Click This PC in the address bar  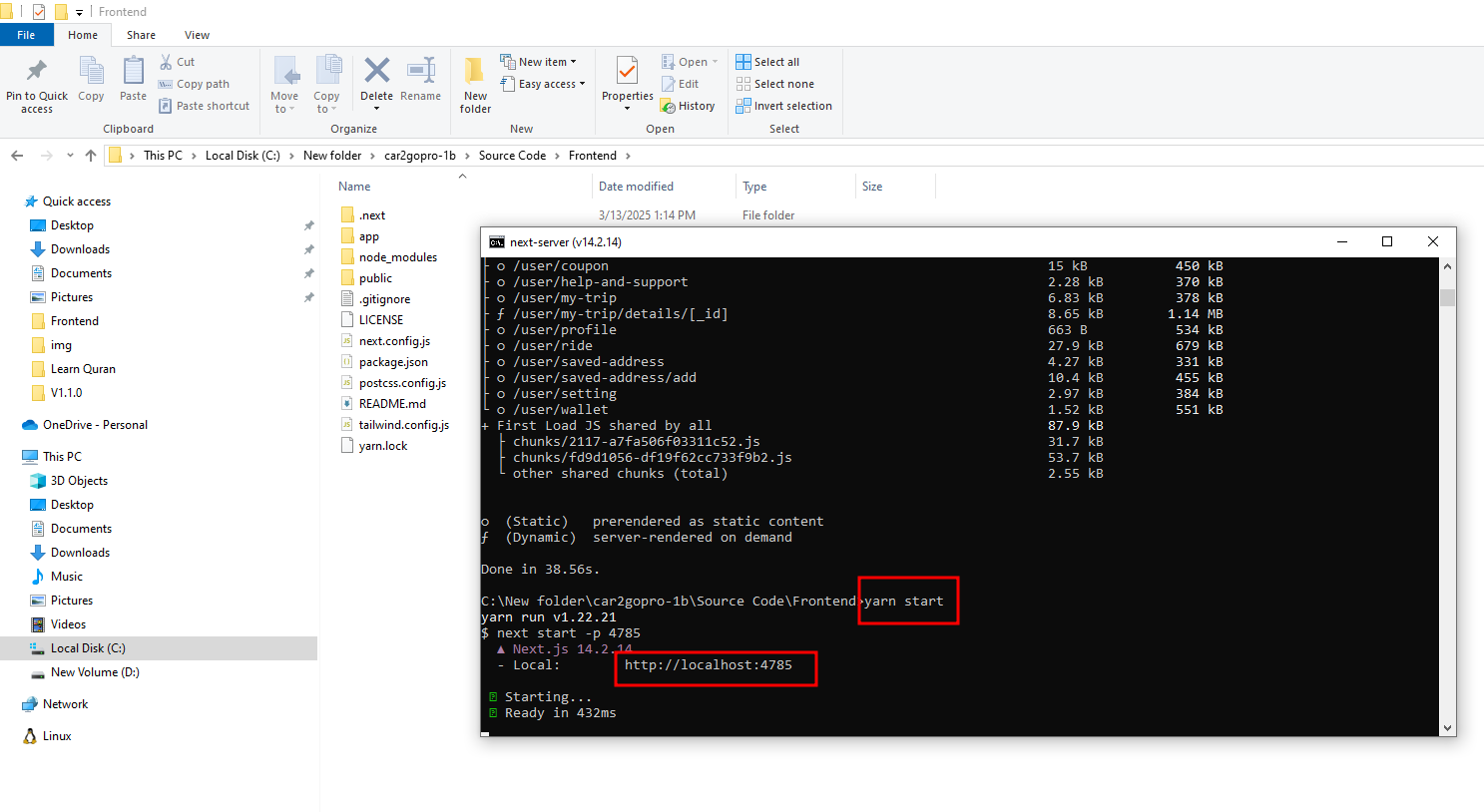(x=163, y=156)
